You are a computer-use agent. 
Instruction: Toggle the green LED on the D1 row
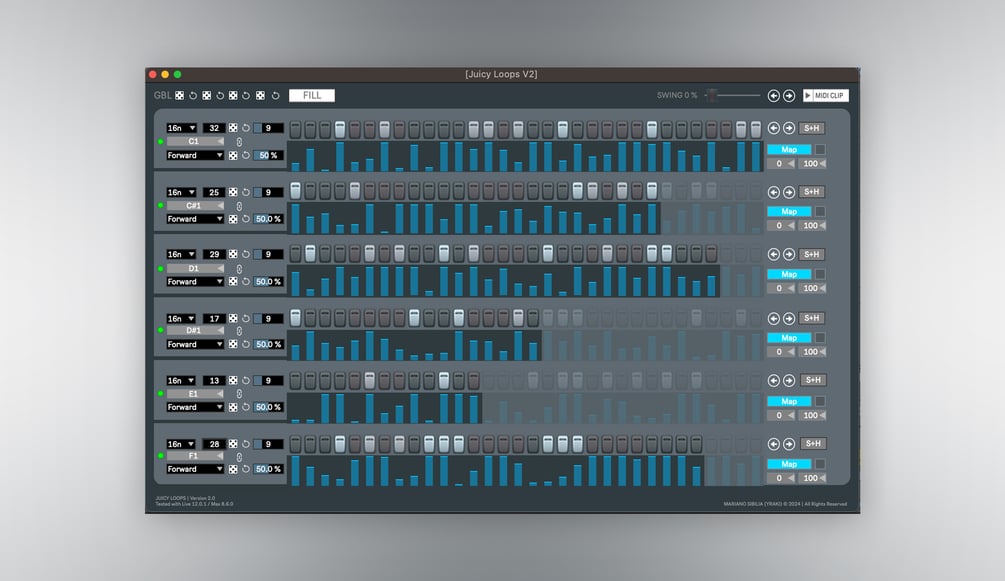pyautogui.click(x=160, y=269)
